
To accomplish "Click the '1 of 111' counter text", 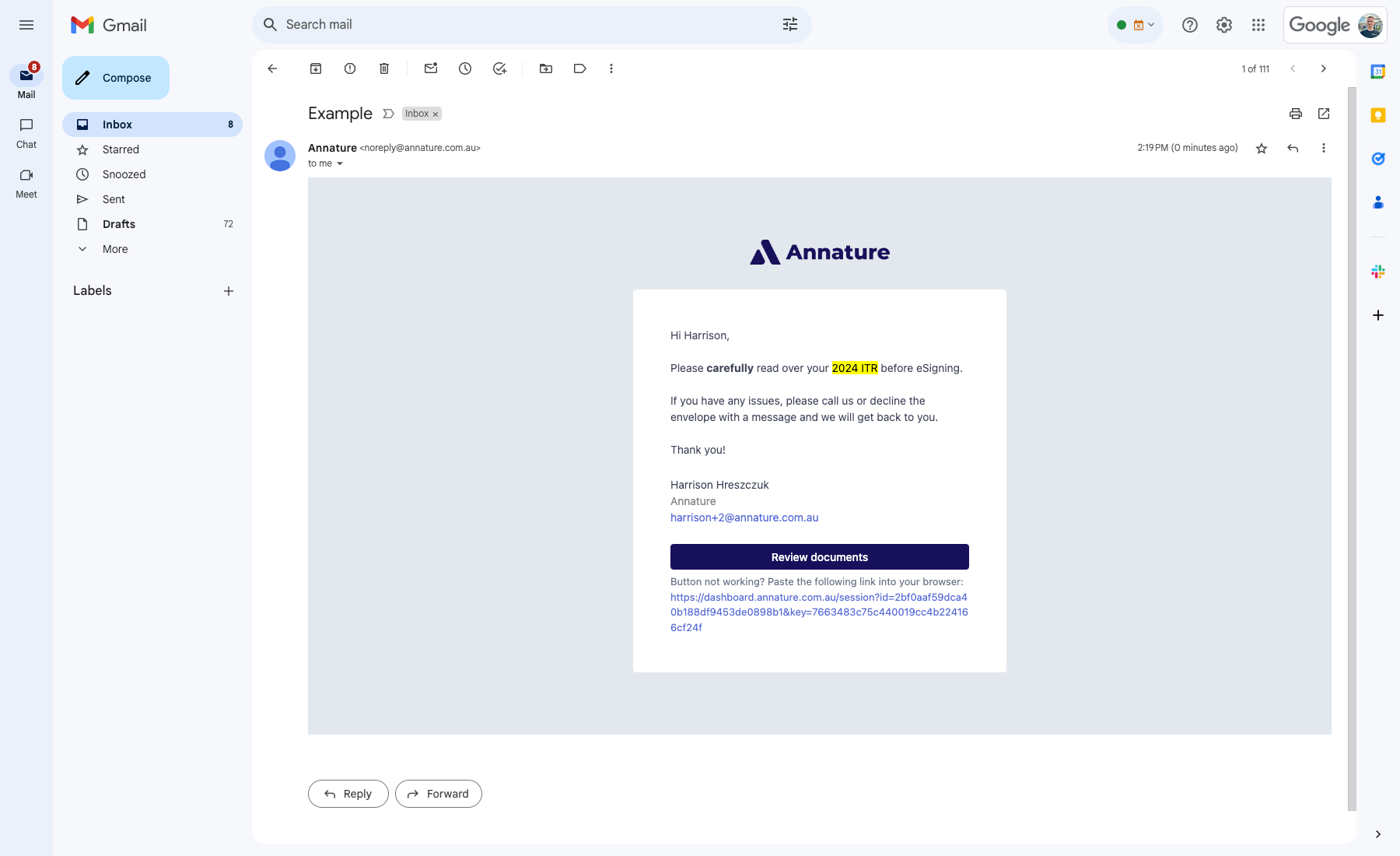I will (1255, 69).
